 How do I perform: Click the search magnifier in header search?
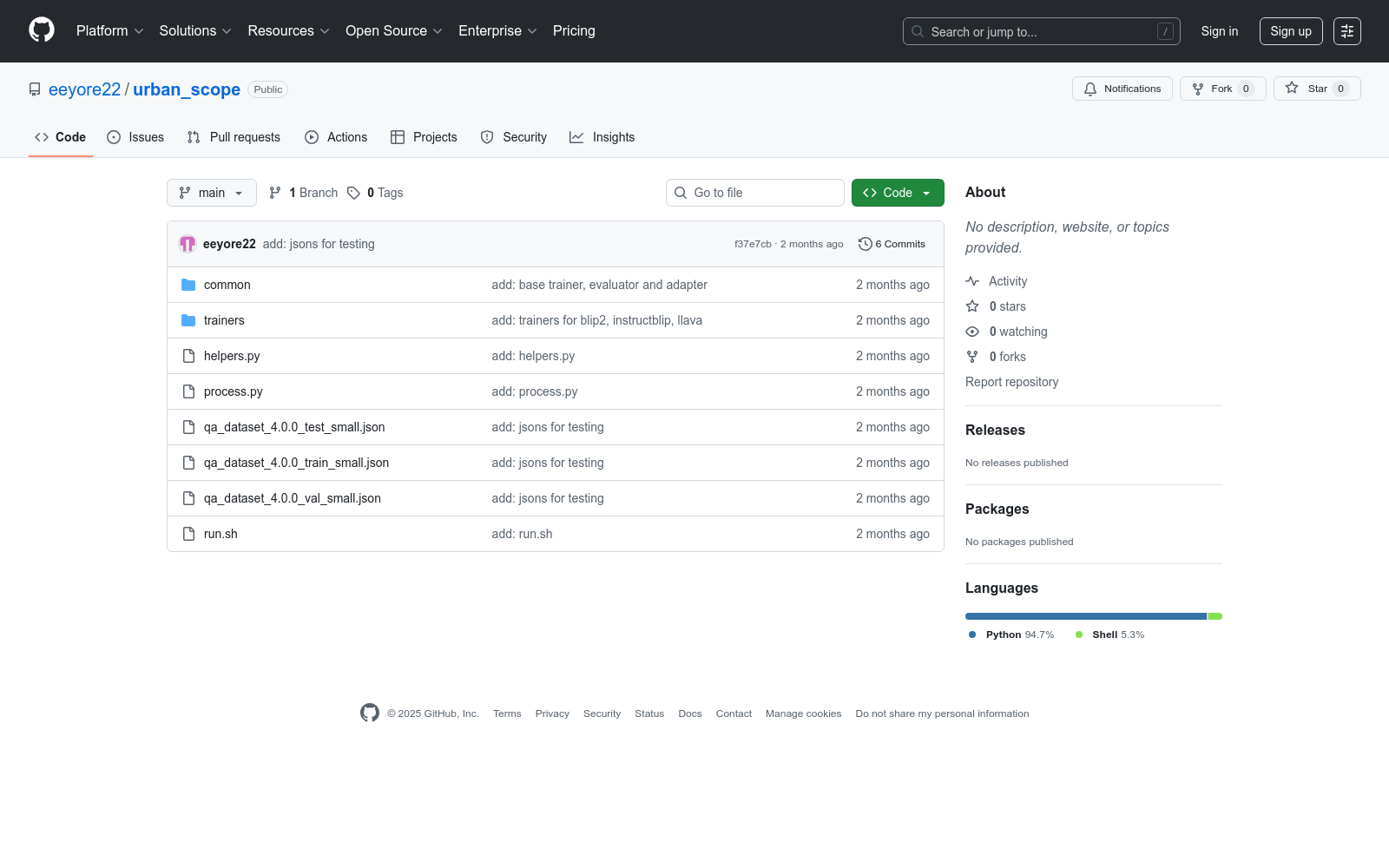coord(918,31)
